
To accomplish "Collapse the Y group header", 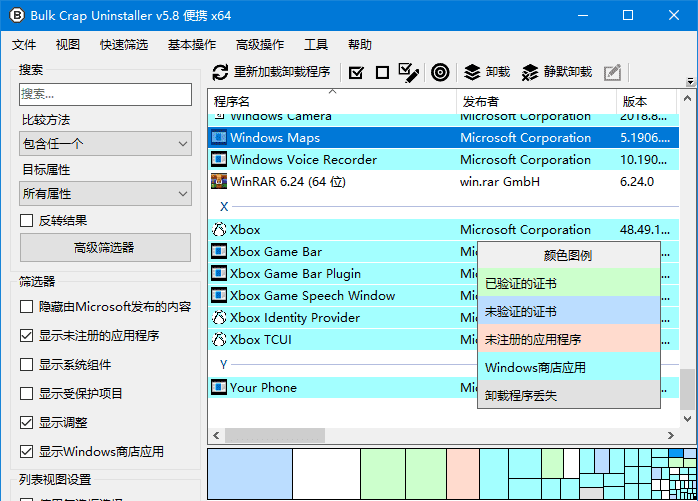I will pyautogui.click(x=223, y=365).
